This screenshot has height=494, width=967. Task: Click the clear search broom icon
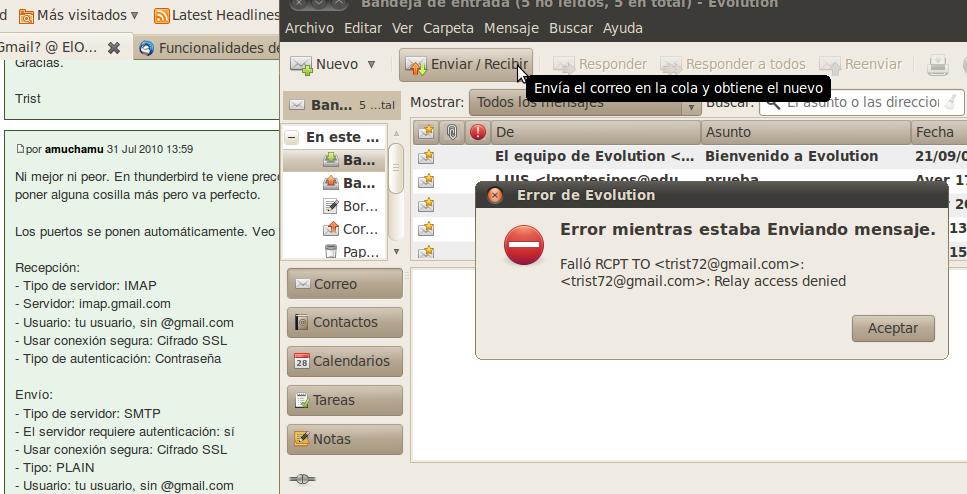click(952, 102)
